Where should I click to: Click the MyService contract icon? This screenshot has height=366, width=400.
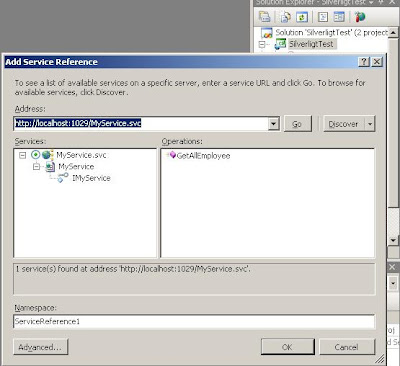click(x=50, y=167)
